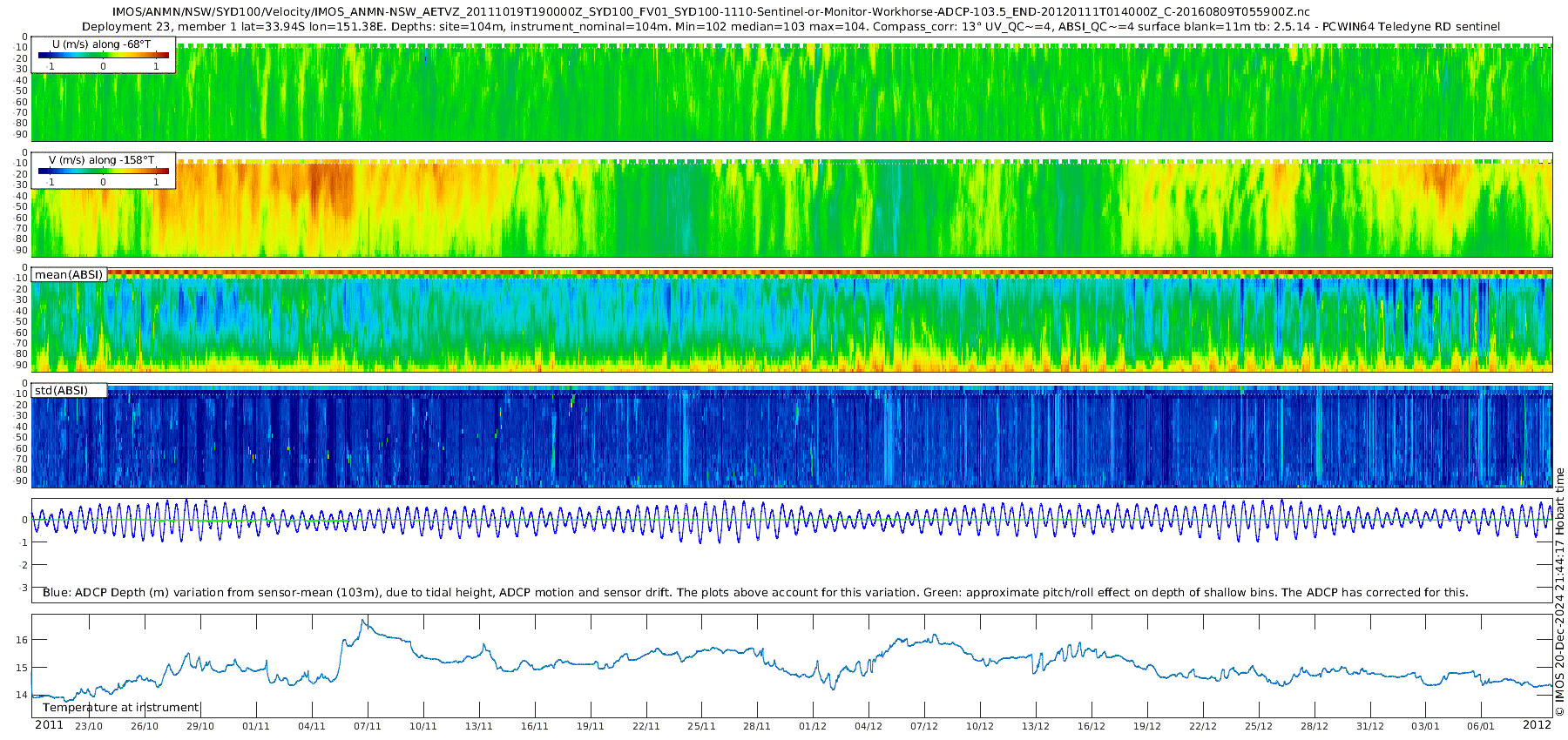Screen dimensions: 1568x740
Task: Click the V velocity colorbar legend
Action: (103, 172)
